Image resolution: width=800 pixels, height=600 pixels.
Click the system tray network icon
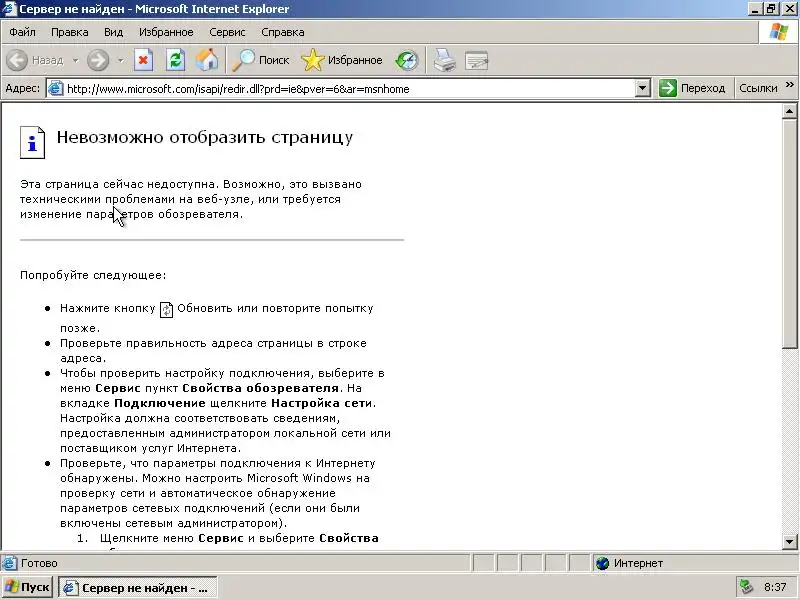746,587
